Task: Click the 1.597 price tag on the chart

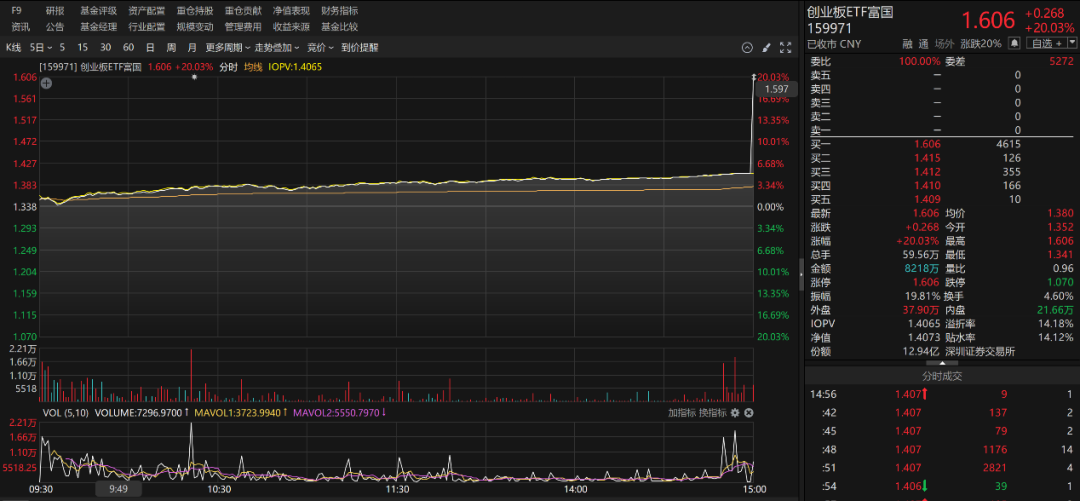Action: 776,89
